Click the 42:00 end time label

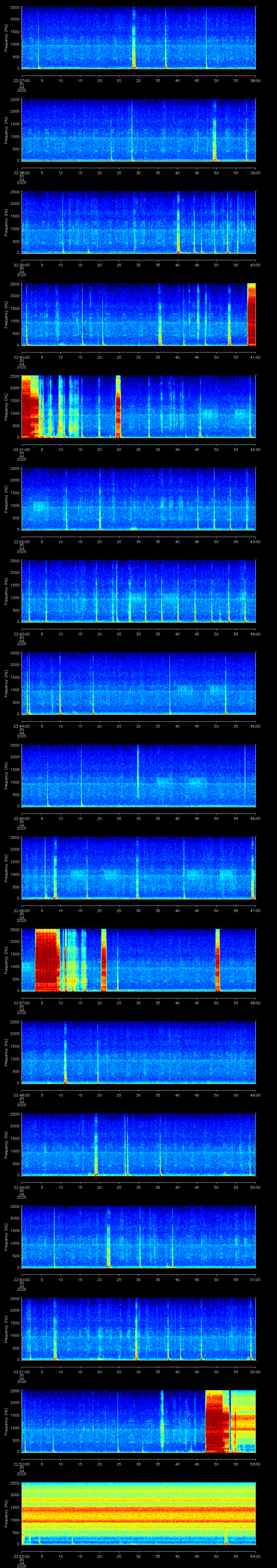coord(255,449)
